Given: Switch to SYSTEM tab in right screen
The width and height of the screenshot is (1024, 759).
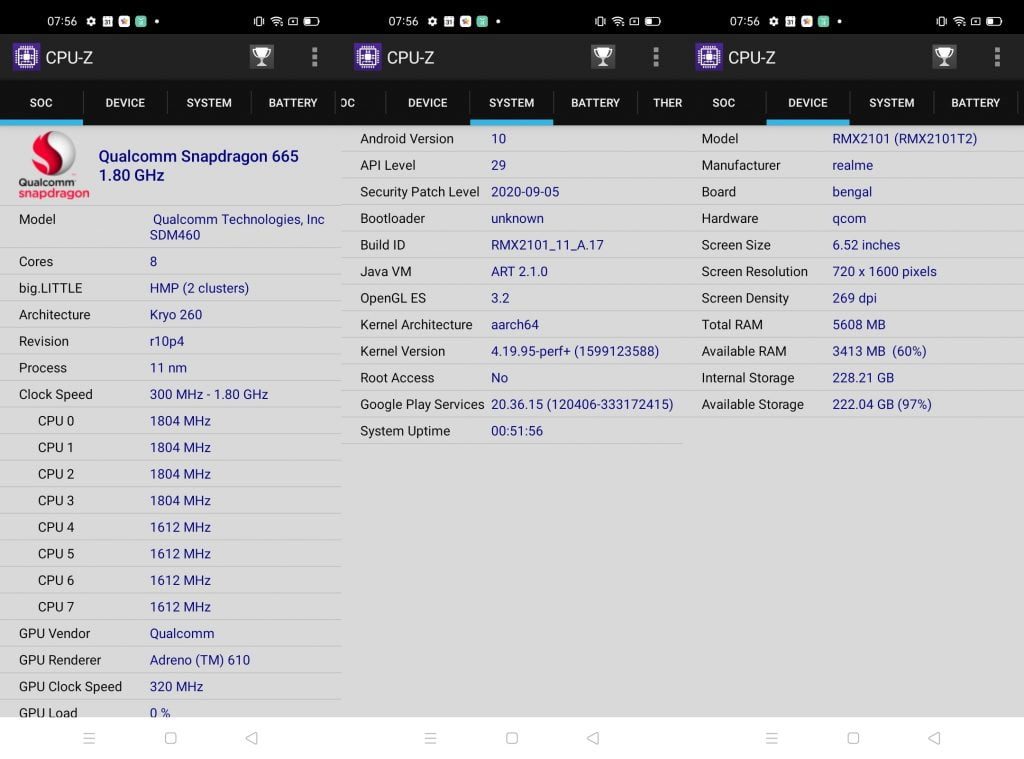Looking at the screenshot, I should [x=892, y=103].
